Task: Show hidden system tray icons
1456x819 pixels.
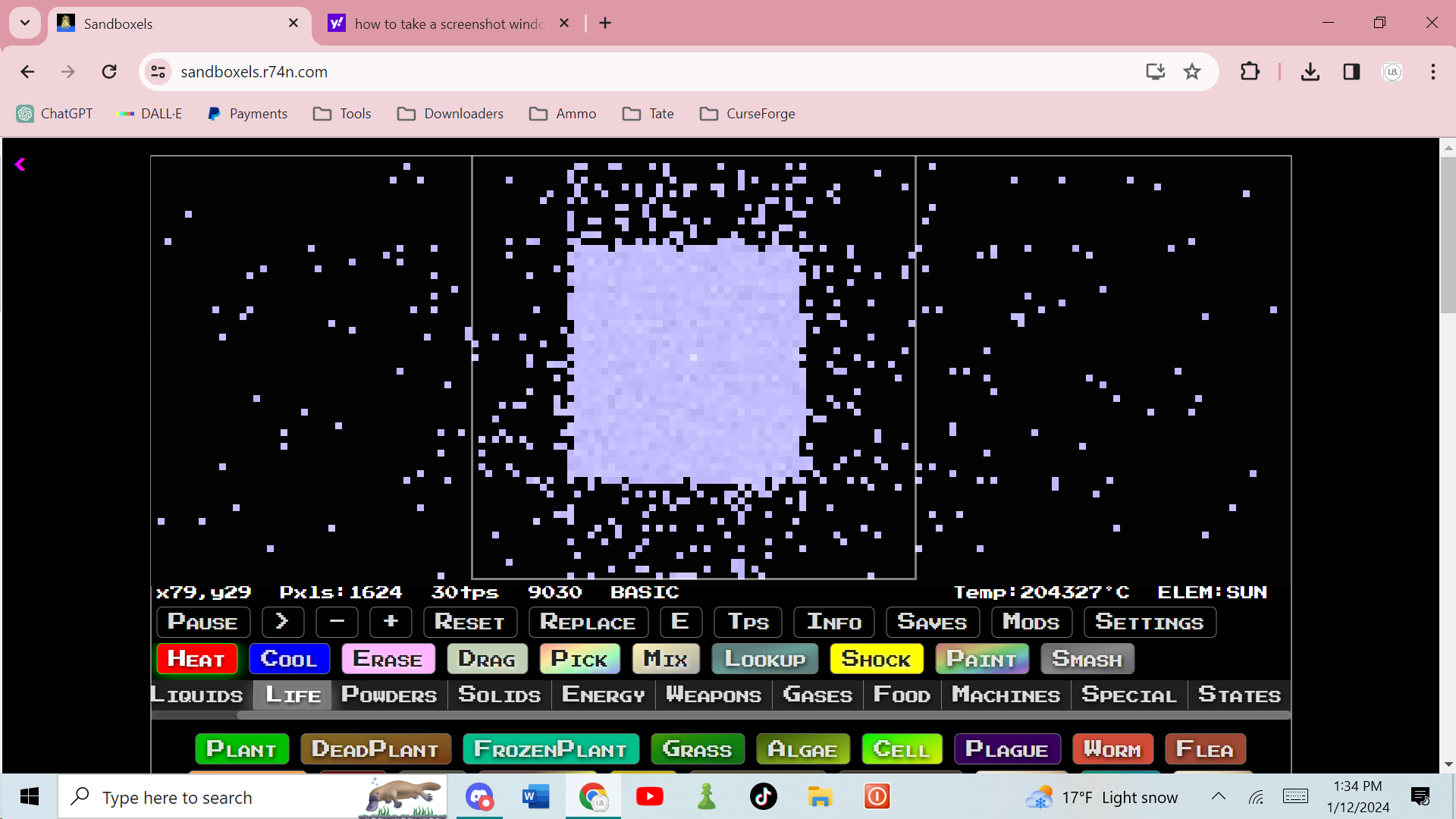Action: [x=1218, y=796]
